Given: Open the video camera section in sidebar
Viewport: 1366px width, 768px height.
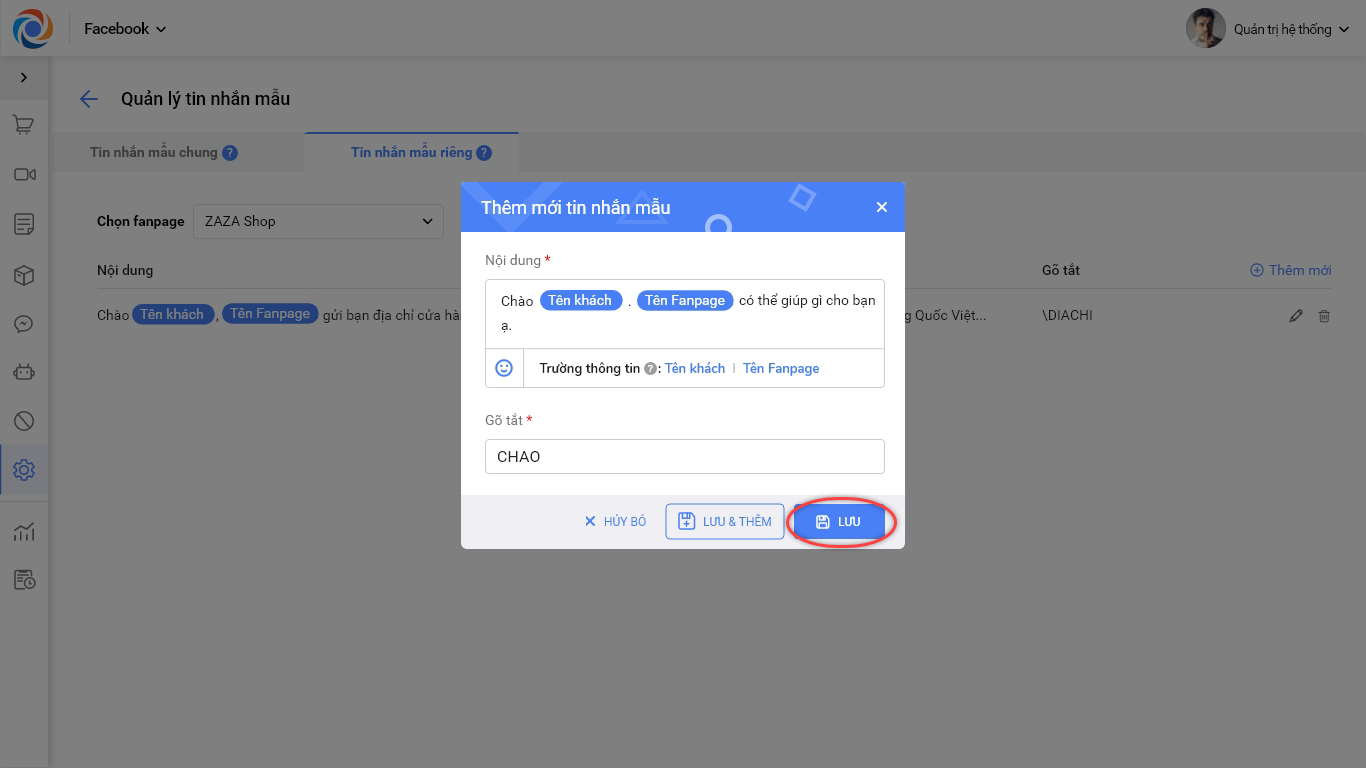Looking at the screenshot, I should (x=24, y=175).
